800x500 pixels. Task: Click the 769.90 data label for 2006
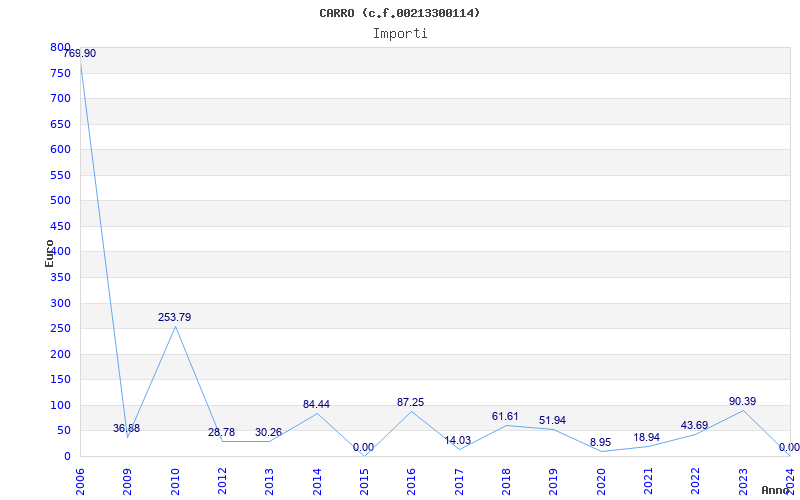[x=79, y=54]
